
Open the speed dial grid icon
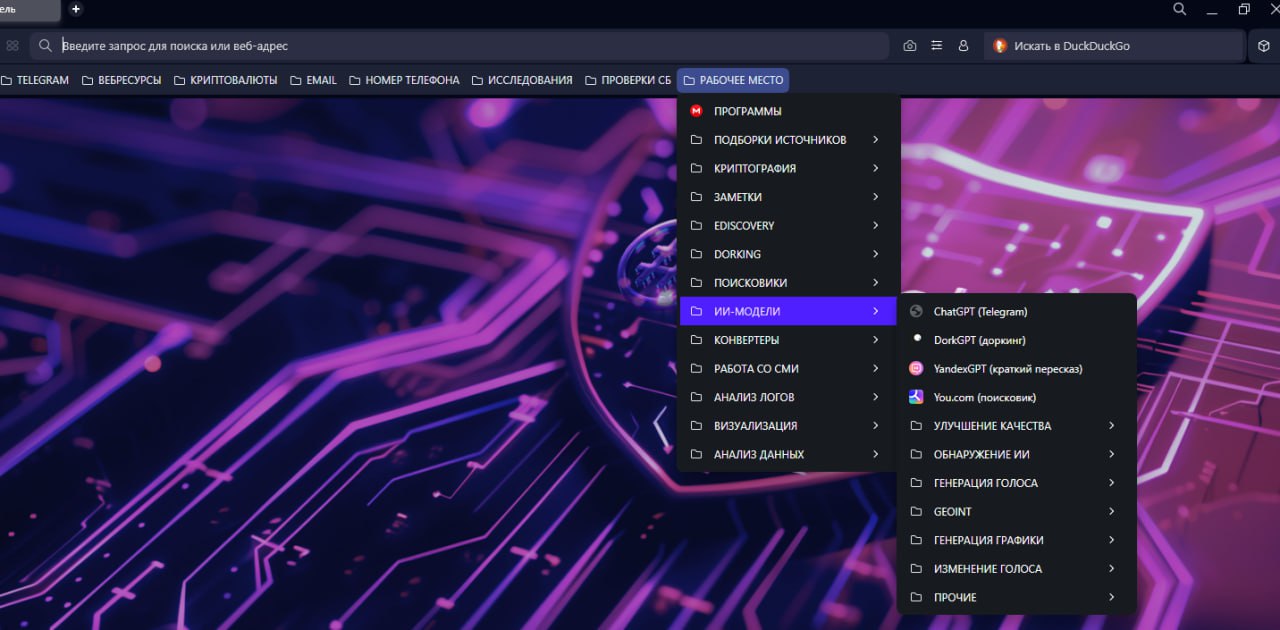pos(12,46)
